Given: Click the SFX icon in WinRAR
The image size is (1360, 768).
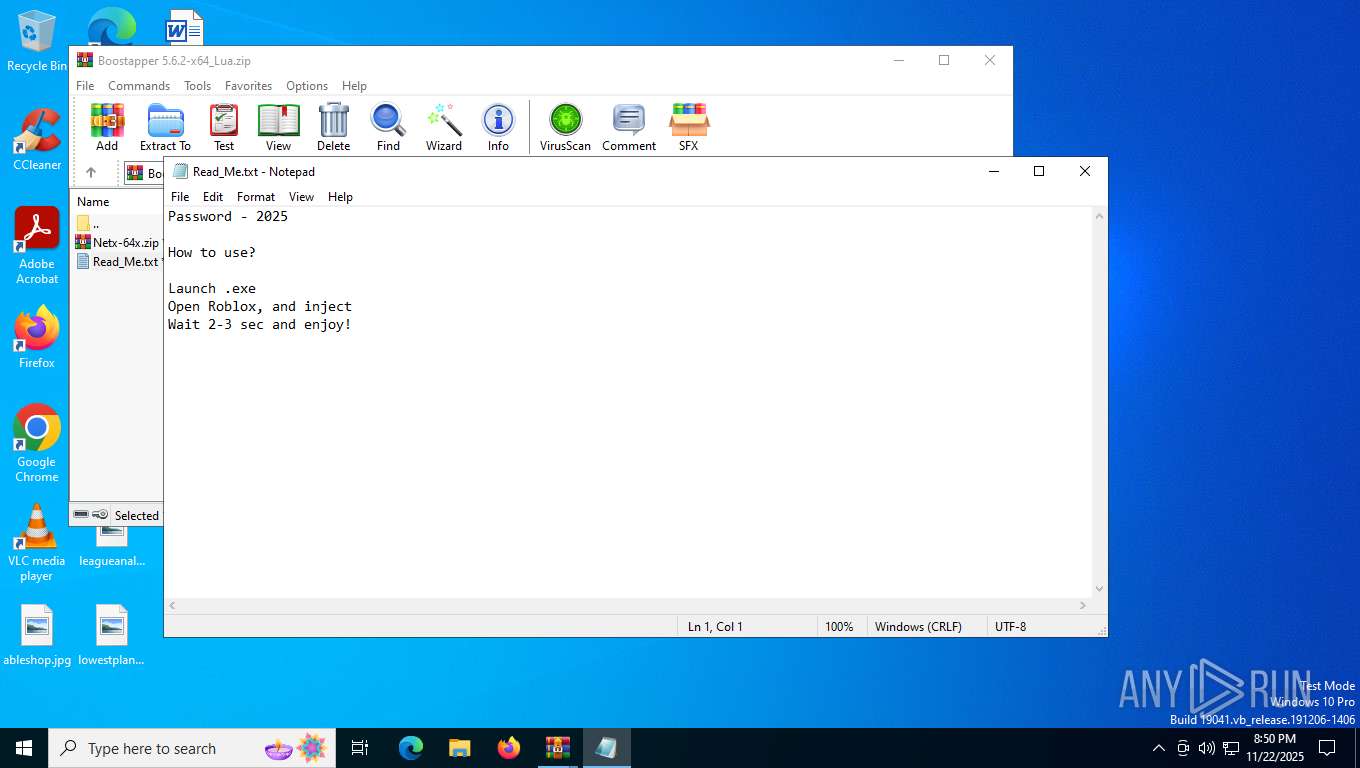Looking at the screenshot, I should point(689,127).
